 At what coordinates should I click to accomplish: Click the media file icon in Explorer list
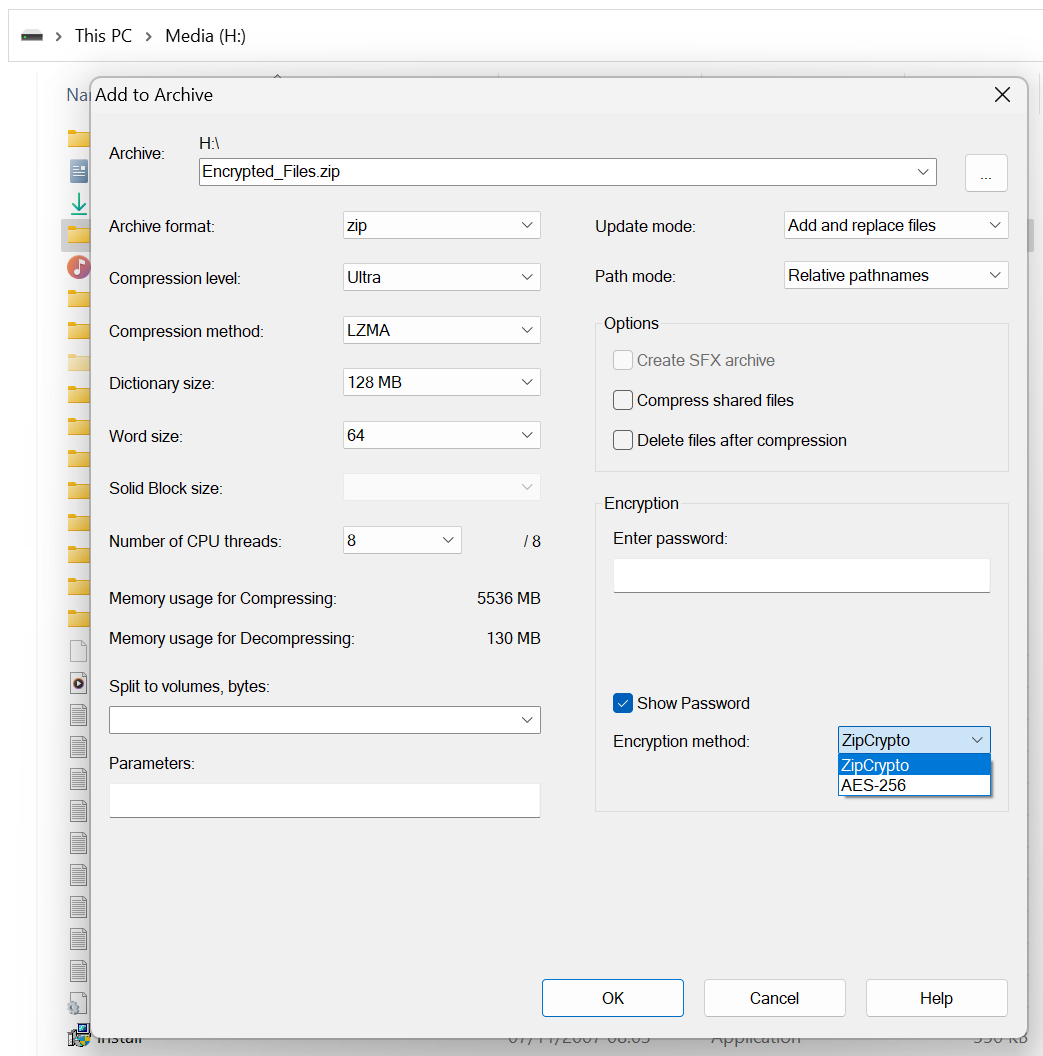pos(78,683)
